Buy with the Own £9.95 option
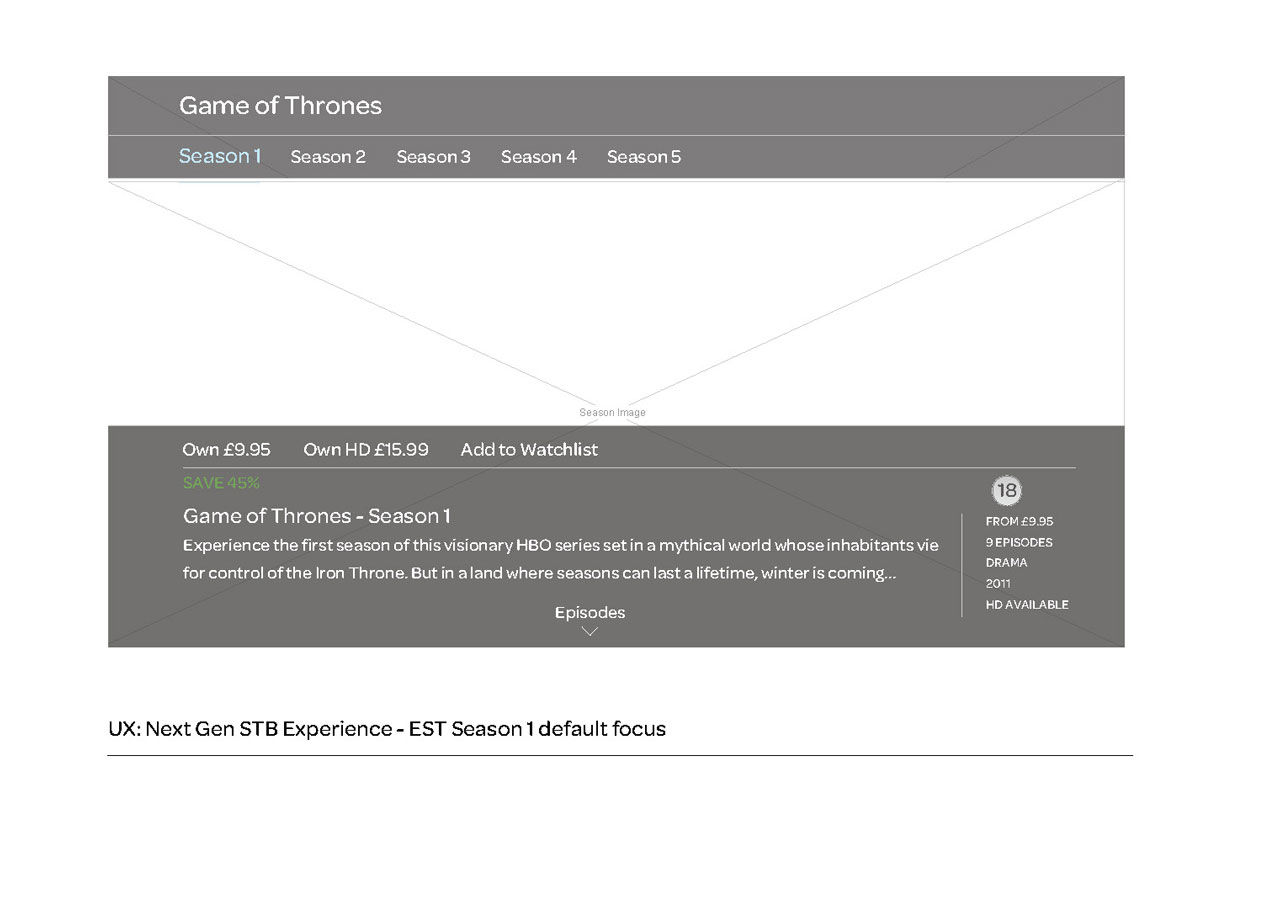This screenshot has height=907, width=1280. click(226, 450)
